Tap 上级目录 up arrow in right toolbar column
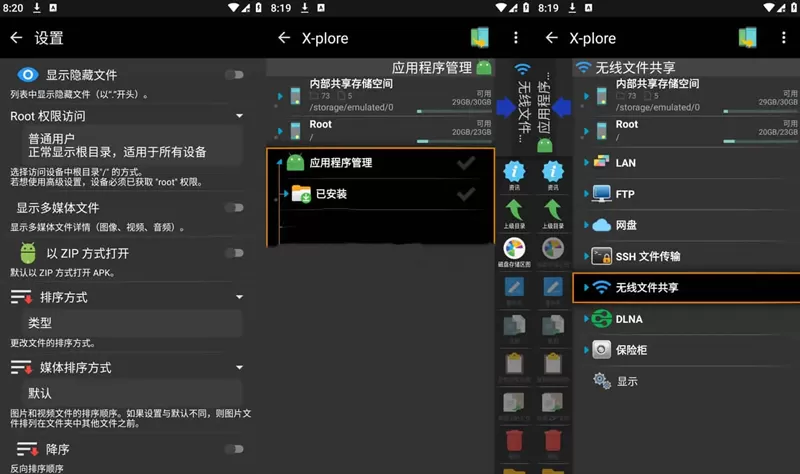Viewport: 800px width, 474px height. (553, 213)
